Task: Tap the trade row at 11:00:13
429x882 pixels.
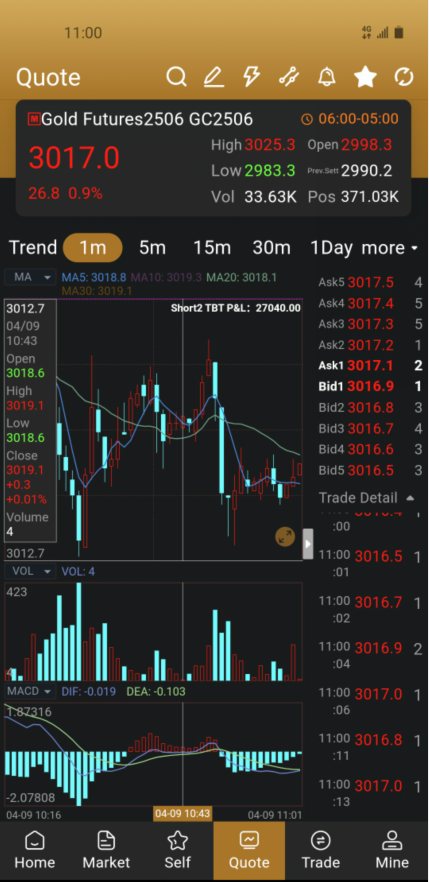Action: tap(371, 791)
